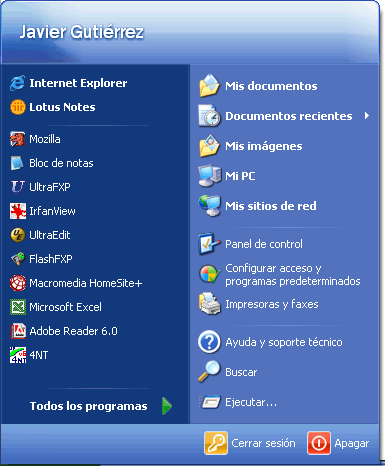The image size is (385, 466).
Task: Click the Mozilla dragon icon
Action: pyautogui.click(x=17, y=139)
